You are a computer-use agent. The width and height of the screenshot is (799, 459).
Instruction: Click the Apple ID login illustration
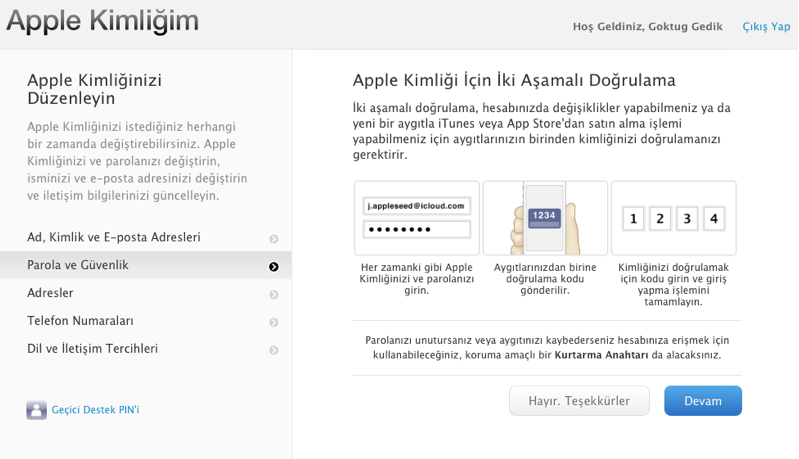pyautogui.click(x=417, y=218)
